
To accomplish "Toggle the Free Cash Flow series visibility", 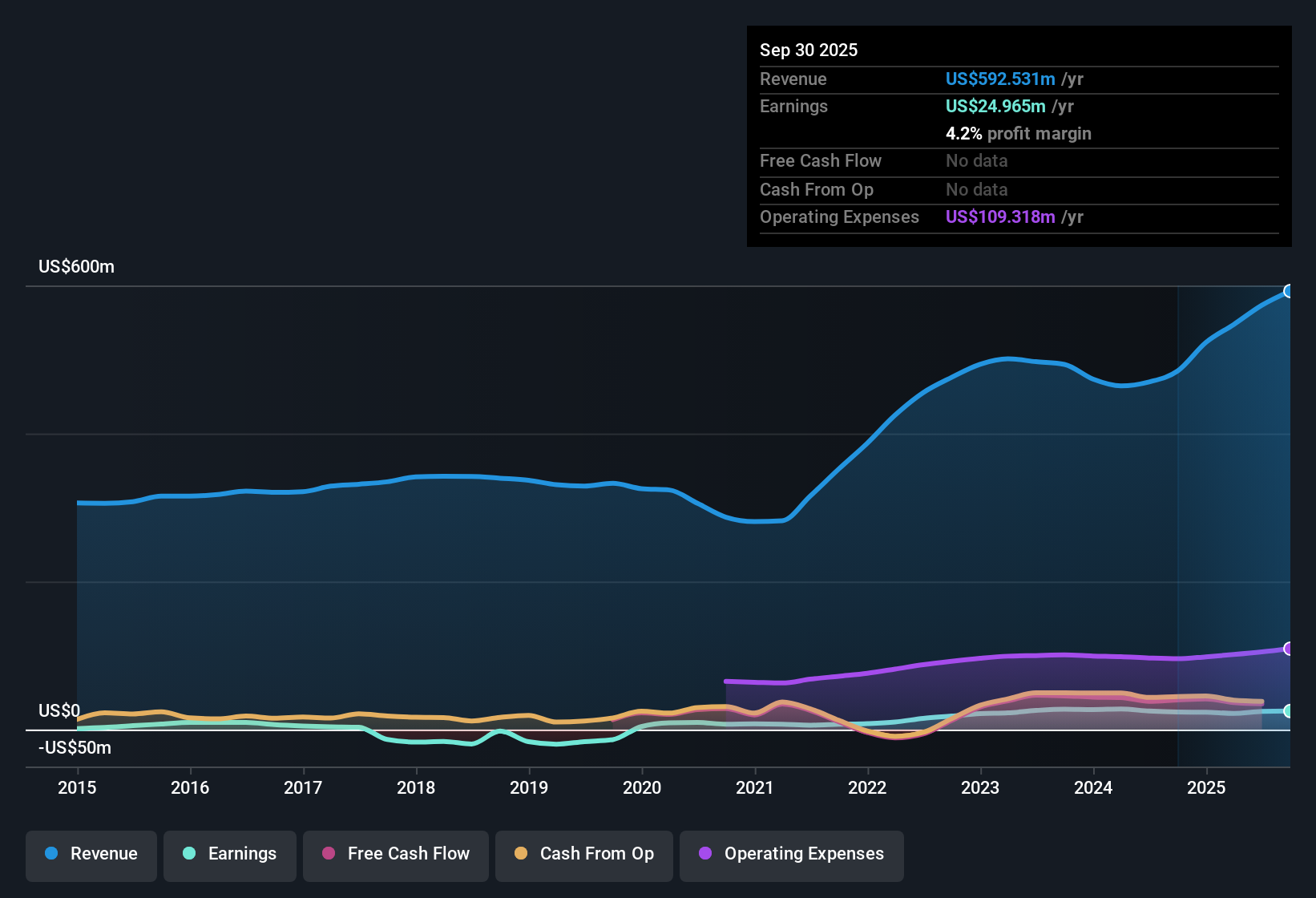I will (x=395, y=854).
